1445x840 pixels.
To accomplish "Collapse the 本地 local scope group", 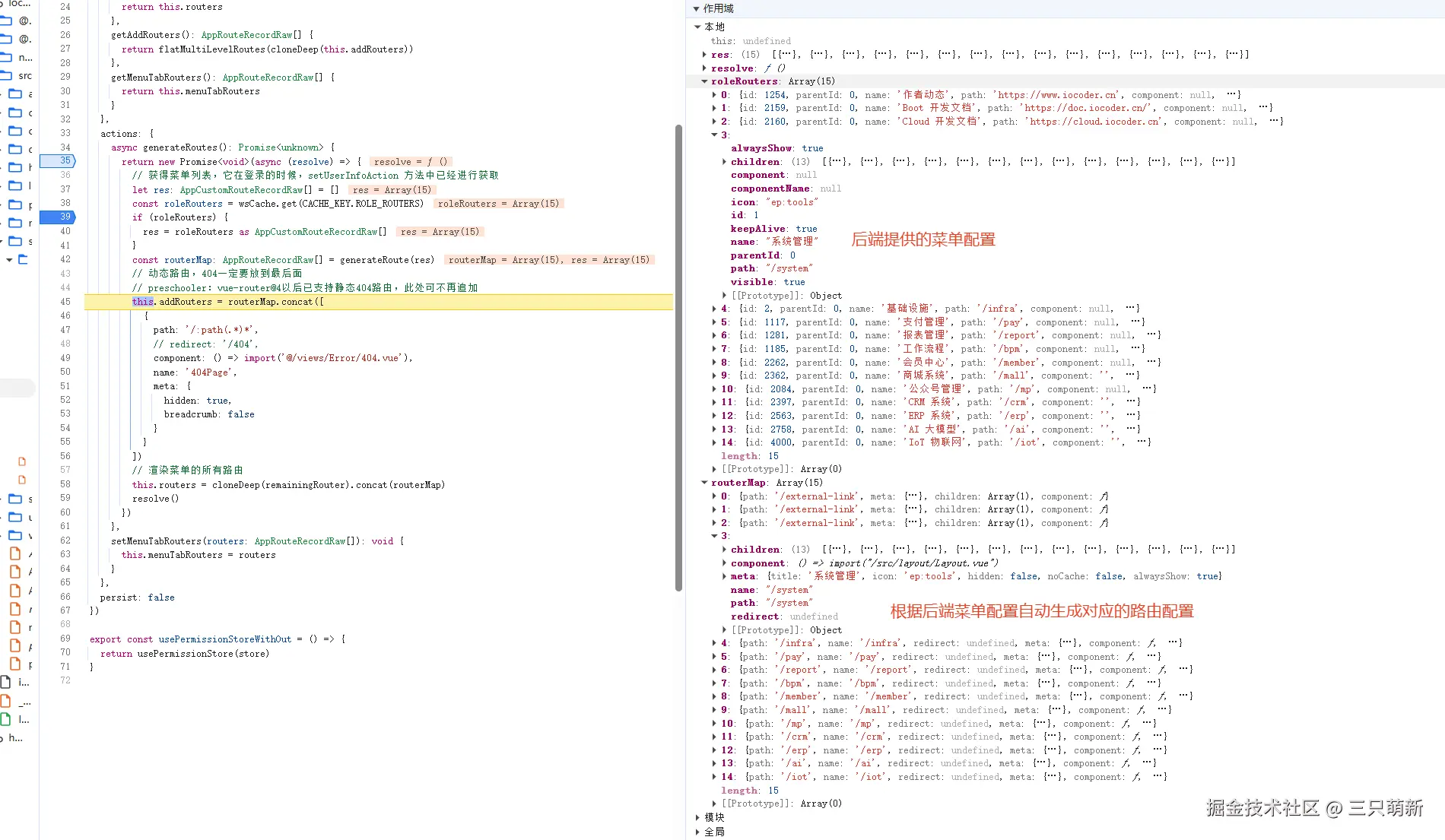I will pyautogui.click(x=697, y=27).
